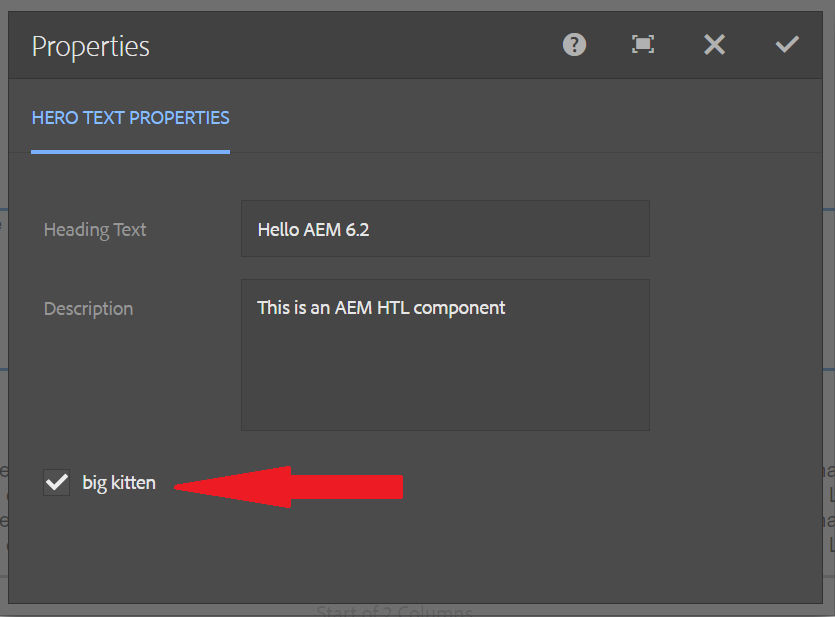Place cursor in "Hello AEM 6.2" text
Viewport: 835px width, 617px height.
313,229
